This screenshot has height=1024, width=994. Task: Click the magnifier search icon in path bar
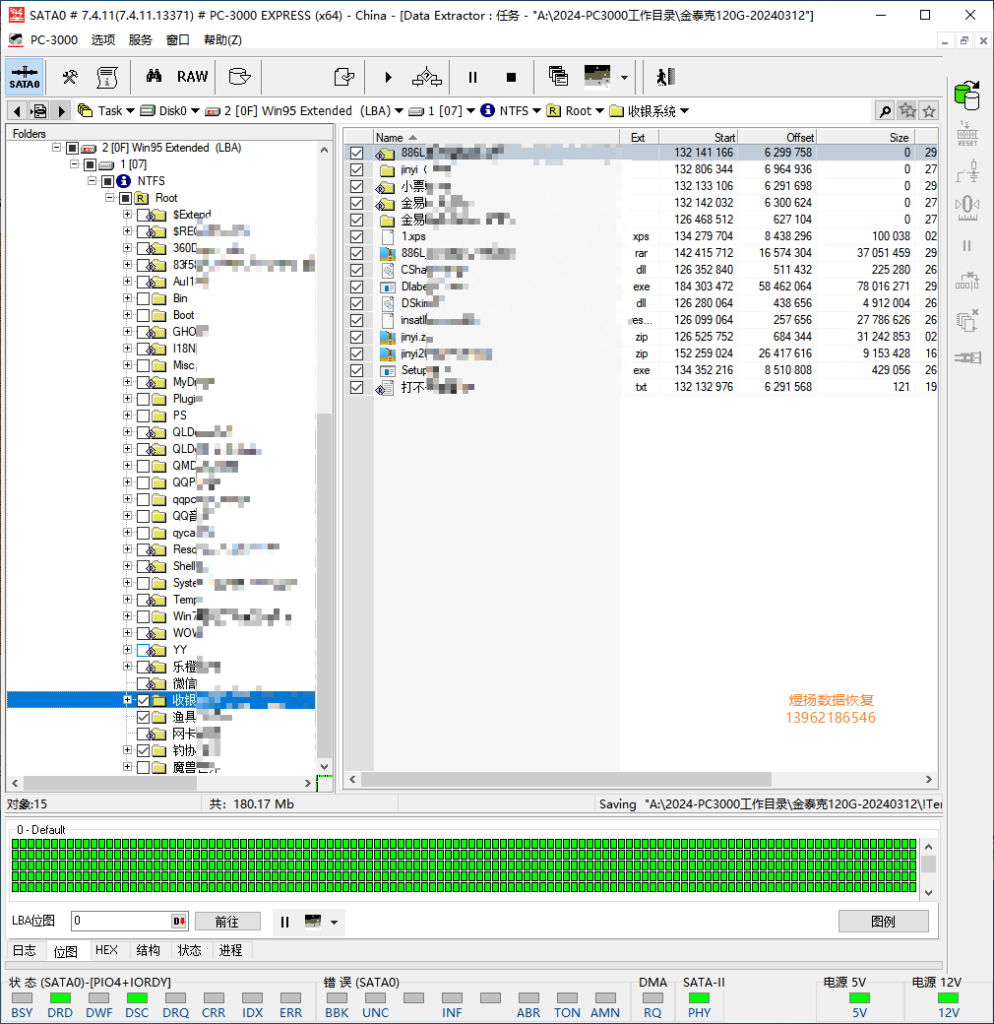pos(885,111)
